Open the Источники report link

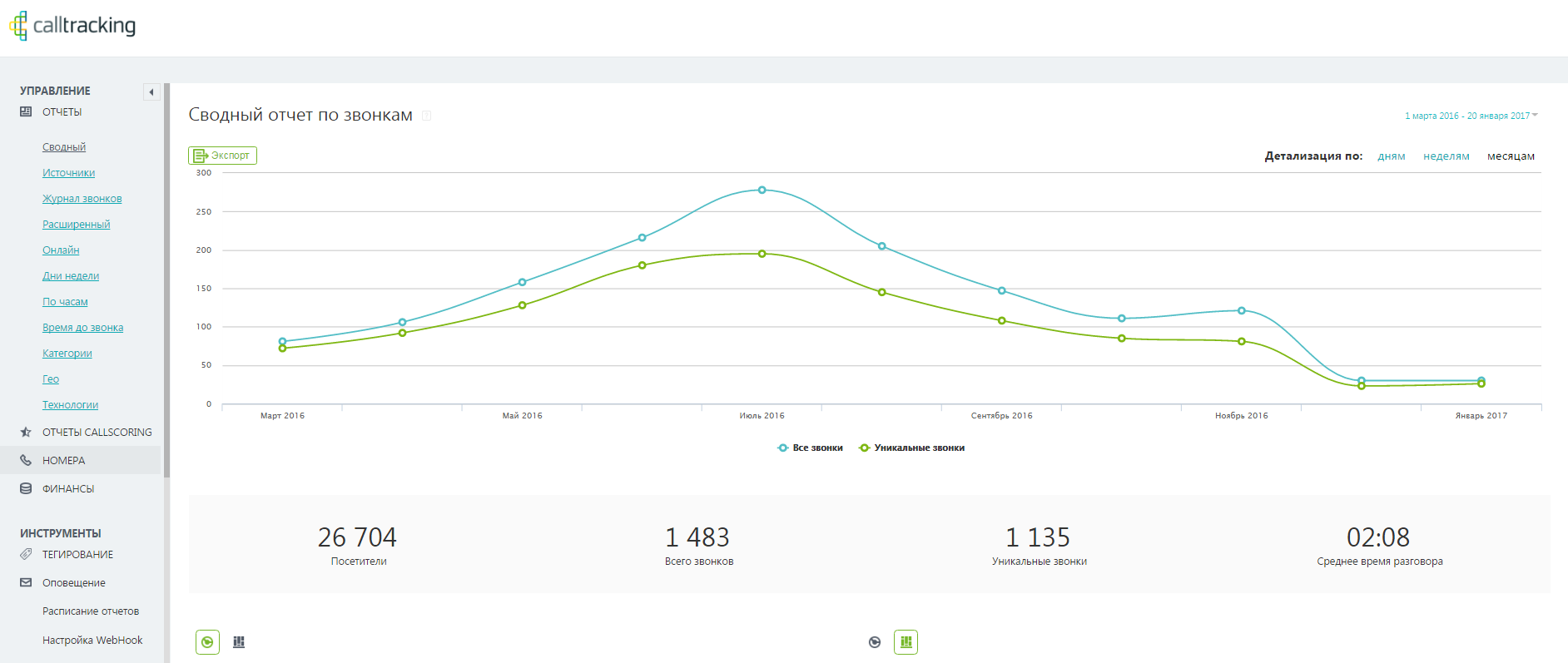pyautogui.click(x=68, y=173)
